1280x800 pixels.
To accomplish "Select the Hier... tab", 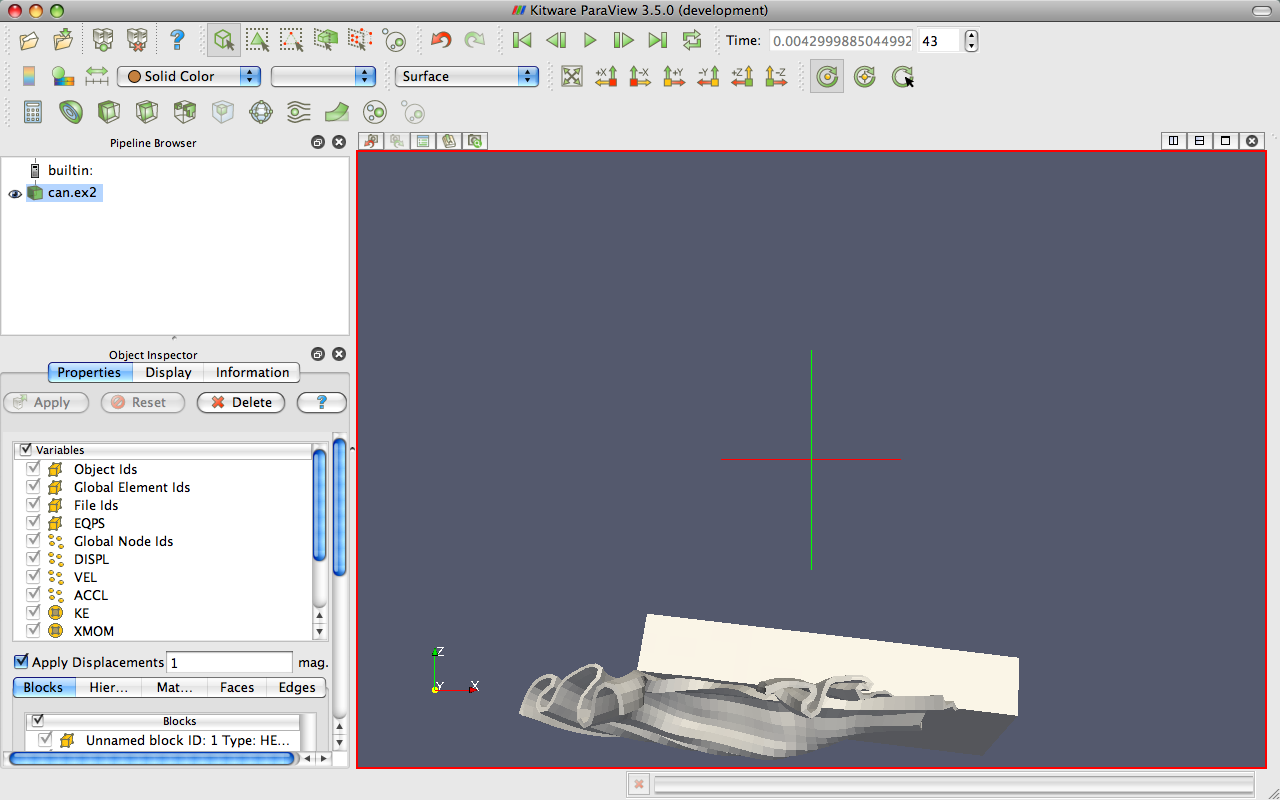I will tap(109, 687).
